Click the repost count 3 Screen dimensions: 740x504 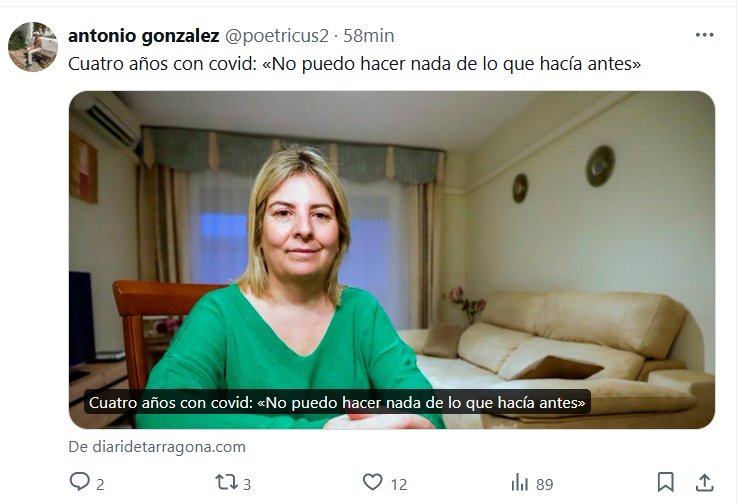(247, 485)
